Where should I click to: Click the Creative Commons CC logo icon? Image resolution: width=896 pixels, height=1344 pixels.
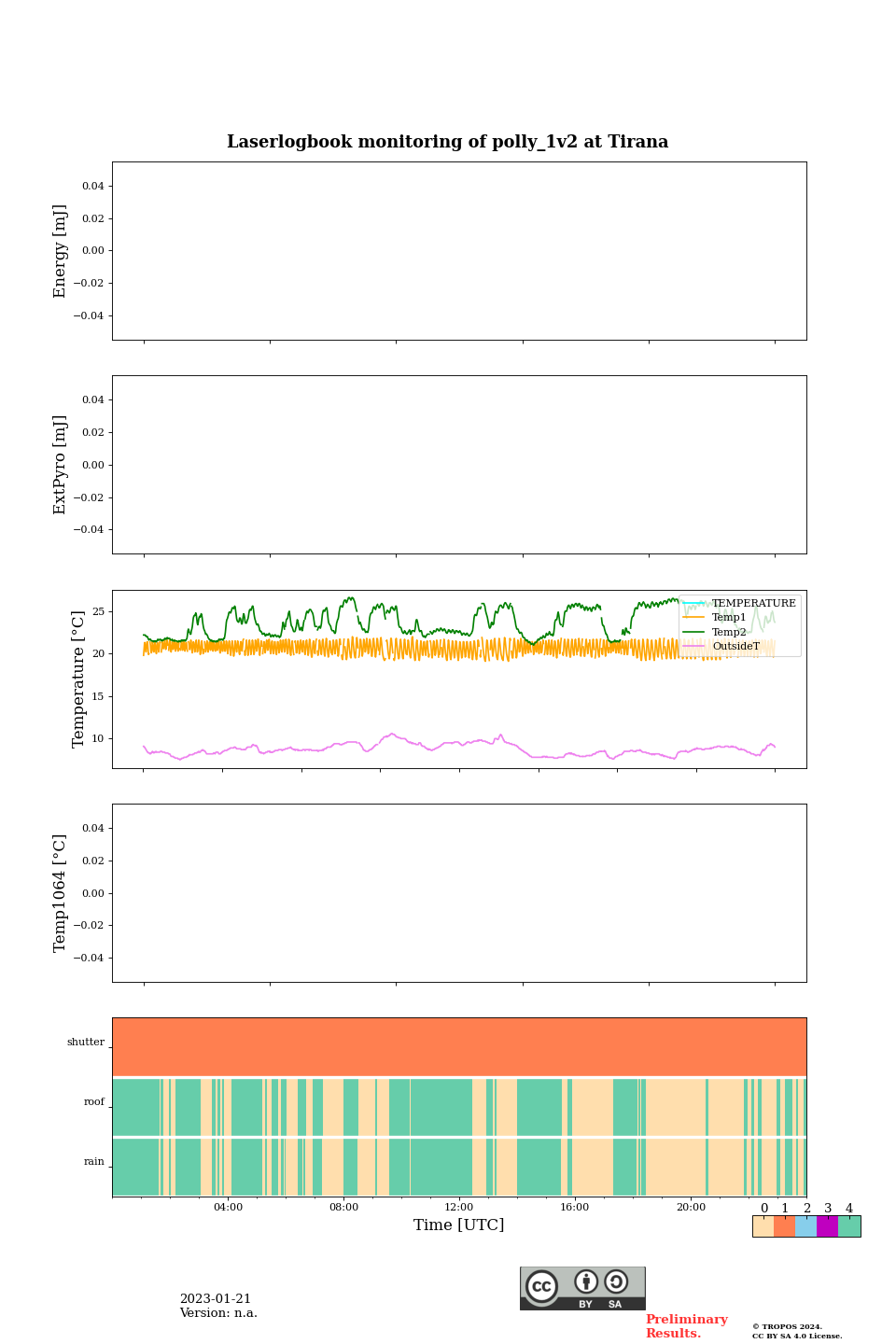(541, 1286)
